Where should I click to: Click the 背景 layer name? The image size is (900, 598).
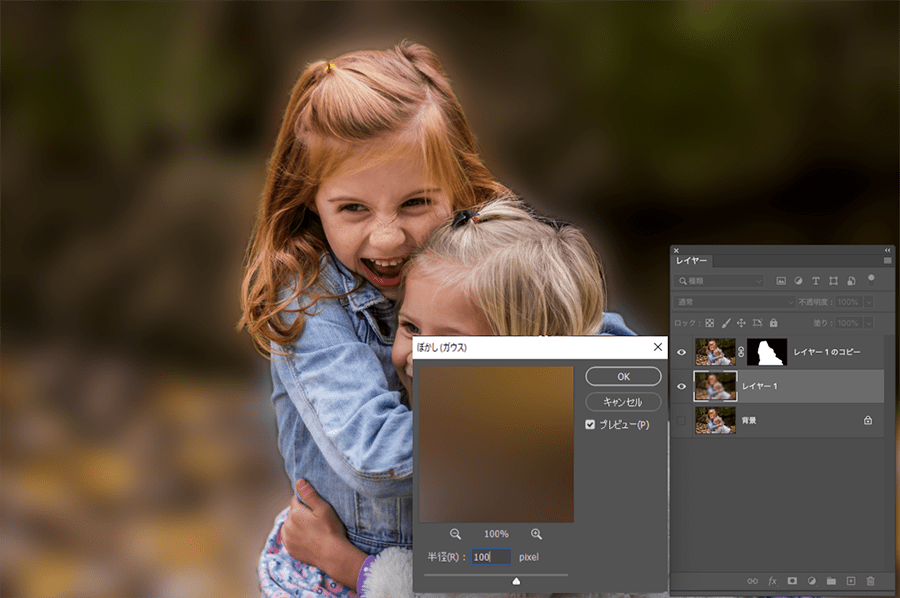tap(748, 421)
